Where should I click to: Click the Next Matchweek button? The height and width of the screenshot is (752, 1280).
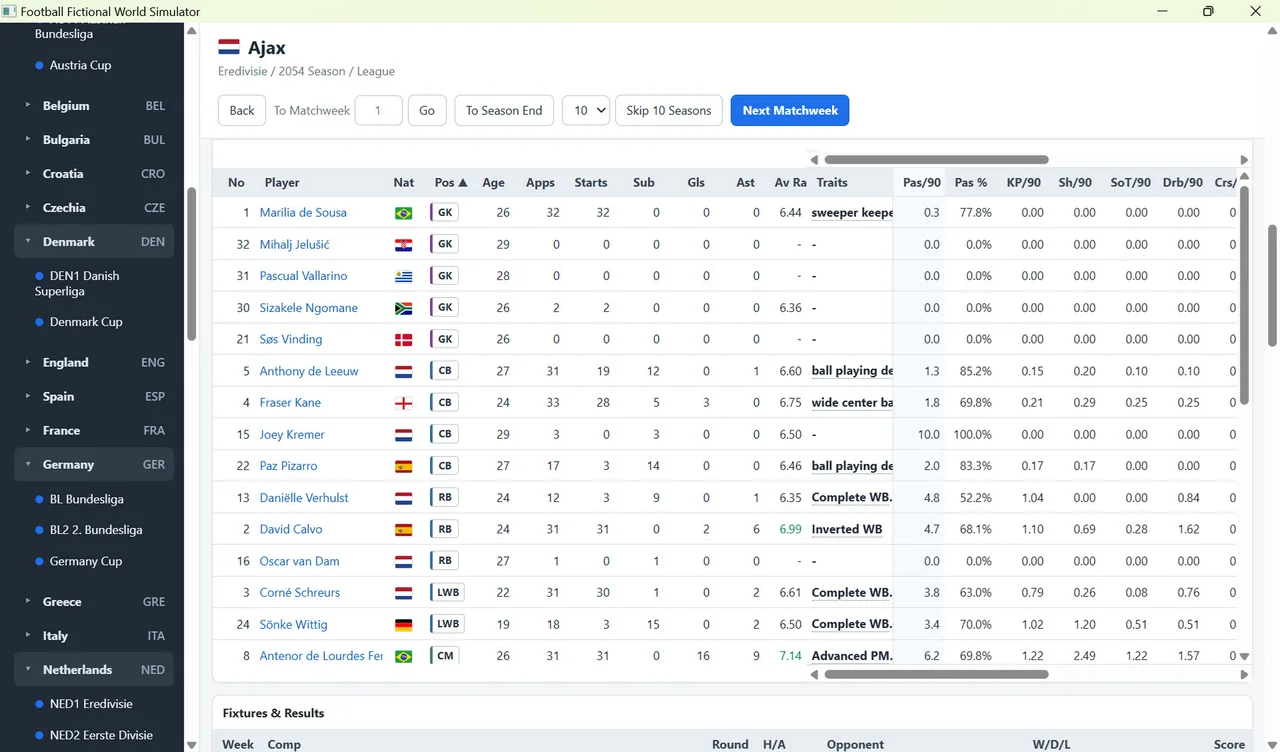click(790, 110)
